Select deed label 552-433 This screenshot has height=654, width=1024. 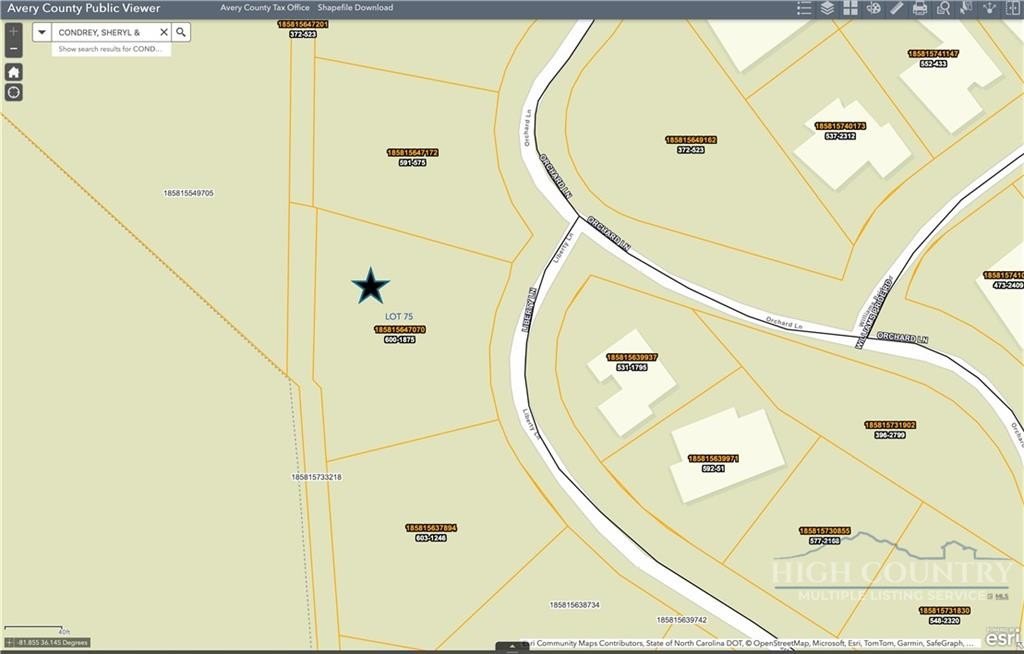[x=933, y=63]
